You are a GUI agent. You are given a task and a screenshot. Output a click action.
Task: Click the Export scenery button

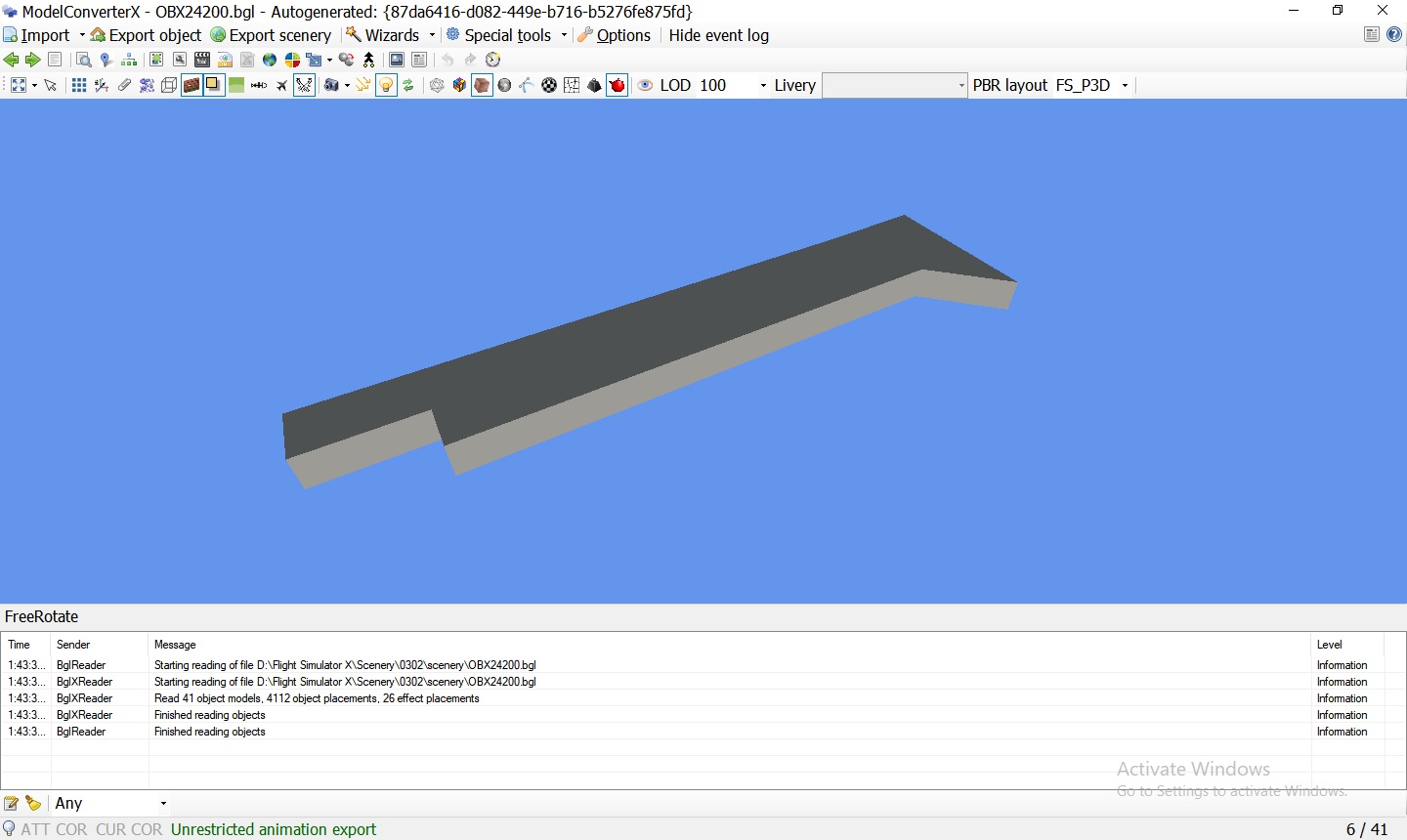[x=271, y=35]
